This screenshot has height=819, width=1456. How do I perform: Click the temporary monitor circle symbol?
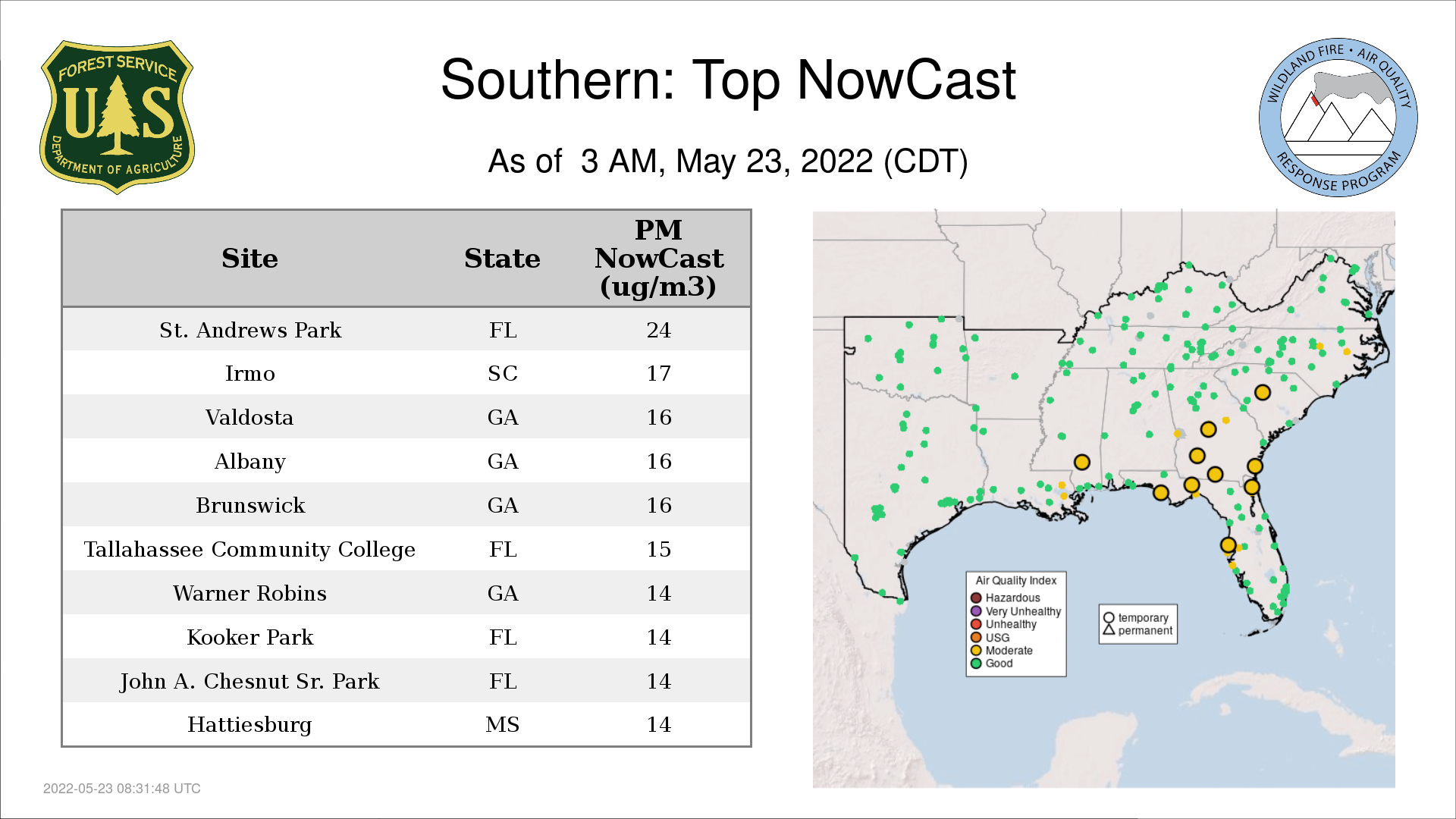tap(1109, 617)
